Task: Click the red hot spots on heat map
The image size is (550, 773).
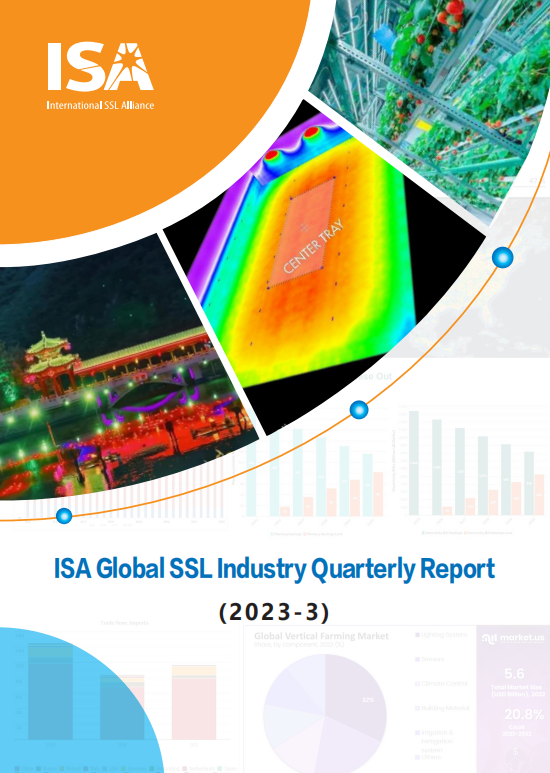Action: (x=292, y=145)
